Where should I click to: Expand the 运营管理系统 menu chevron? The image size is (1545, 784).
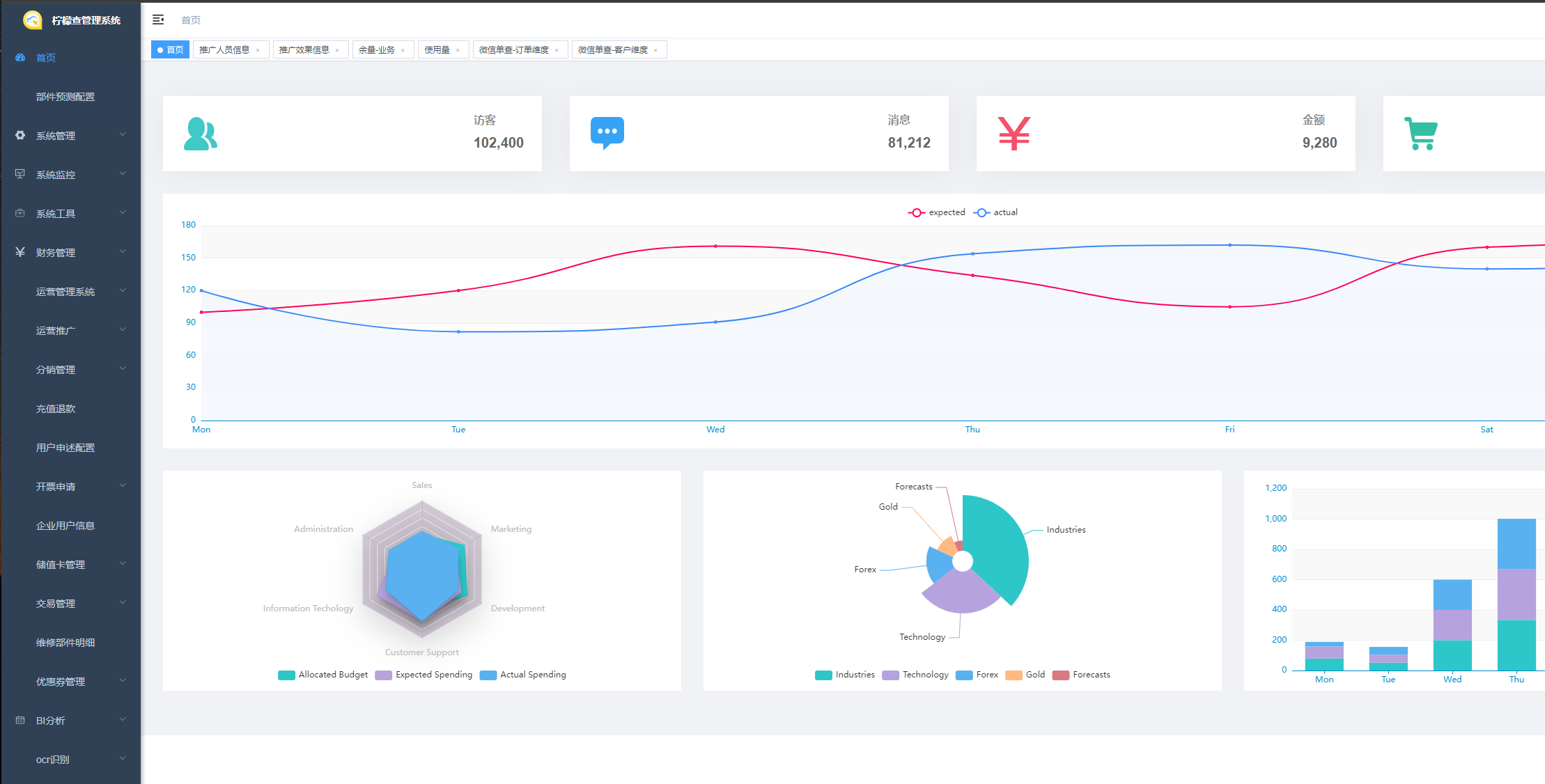[x=123, y=290]
